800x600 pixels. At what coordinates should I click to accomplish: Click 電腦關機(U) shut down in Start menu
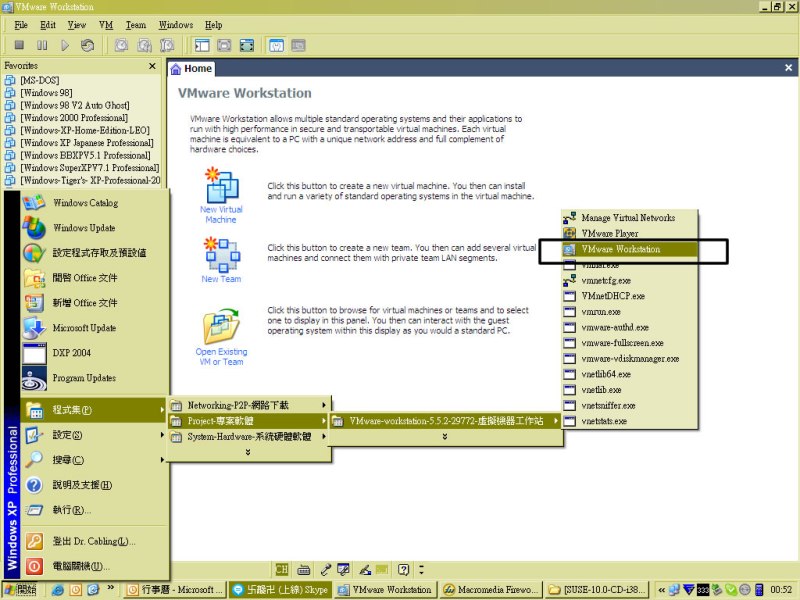click(94, 566)
